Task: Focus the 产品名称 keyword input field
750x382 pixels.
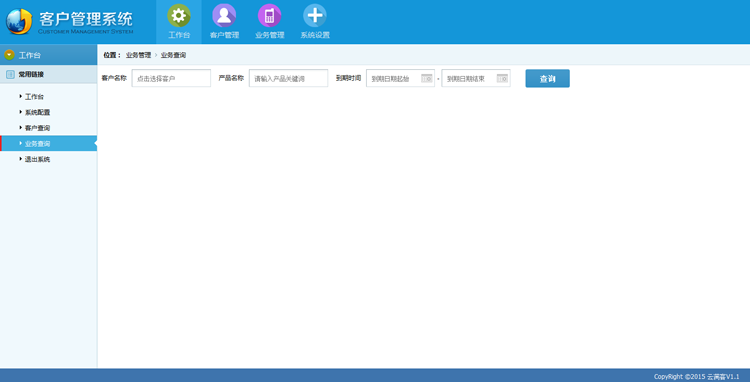Action: coord(288,78)
